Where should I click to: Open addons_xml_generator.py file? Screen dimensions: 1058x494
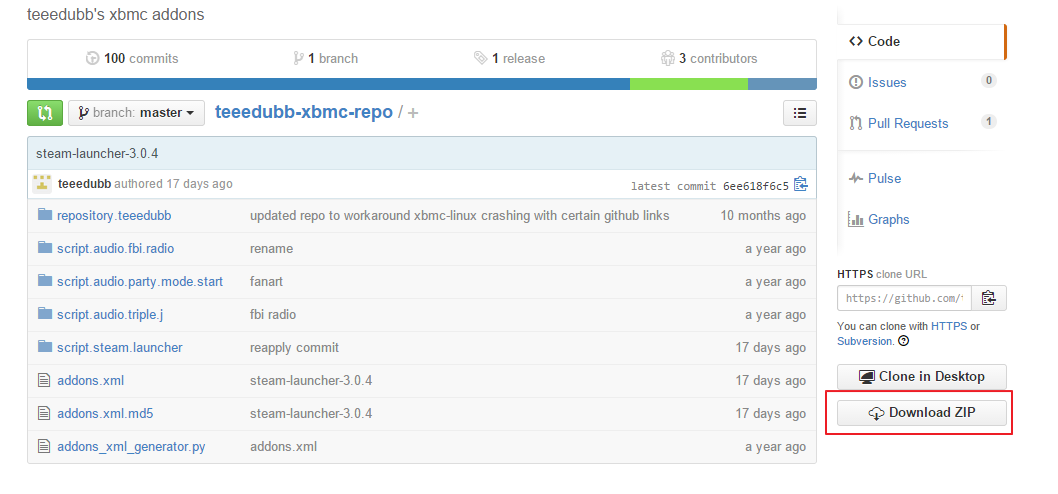[132, 447]
